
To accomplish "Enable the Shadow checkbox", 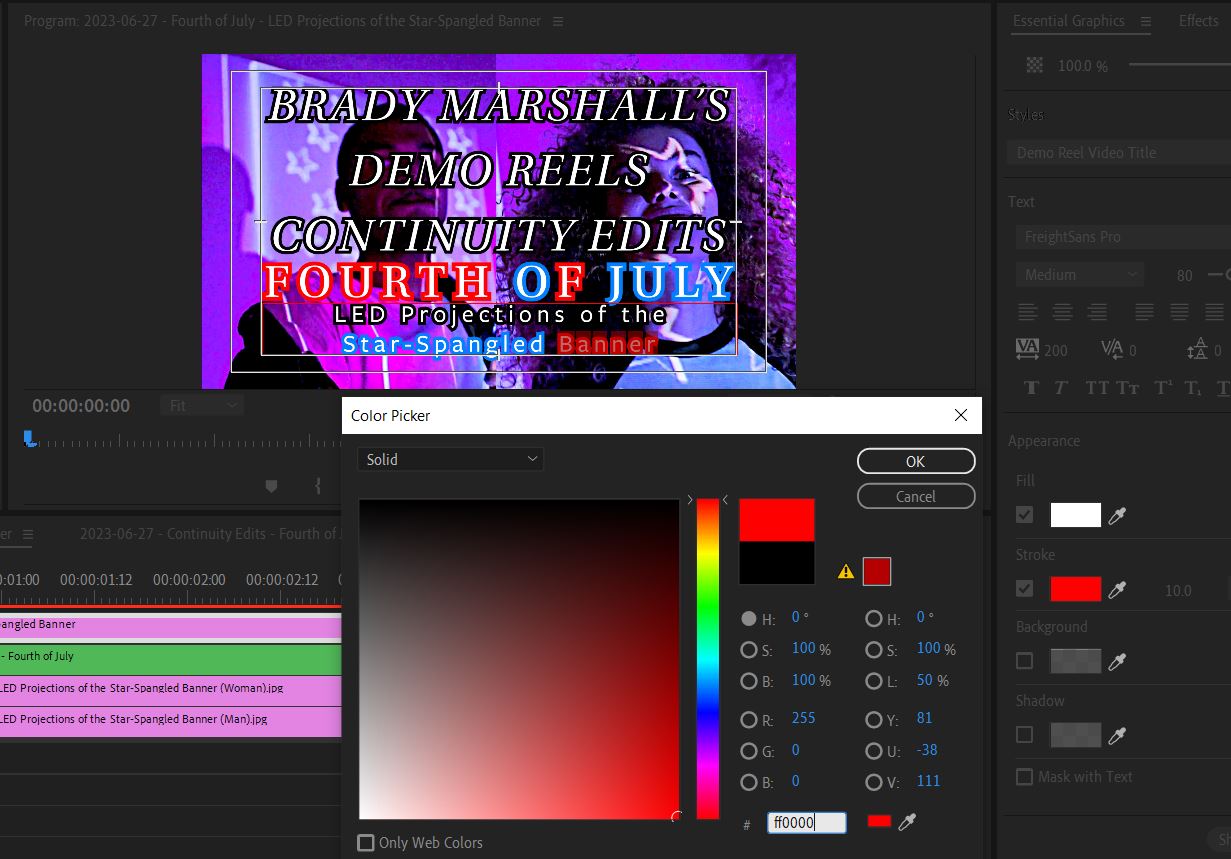I will point(1024,735).
